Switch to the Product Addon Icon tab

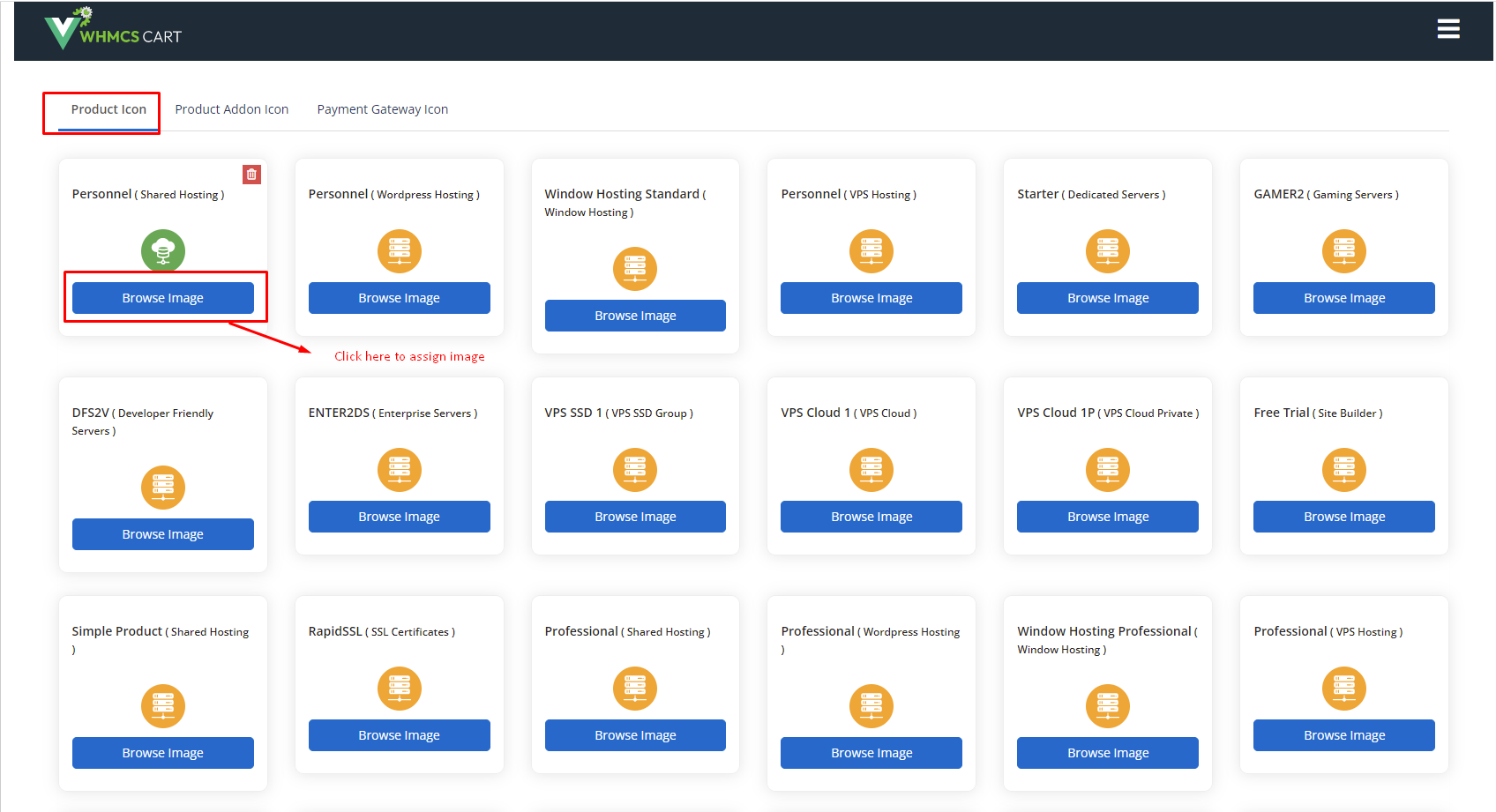[x=231, y=109]
